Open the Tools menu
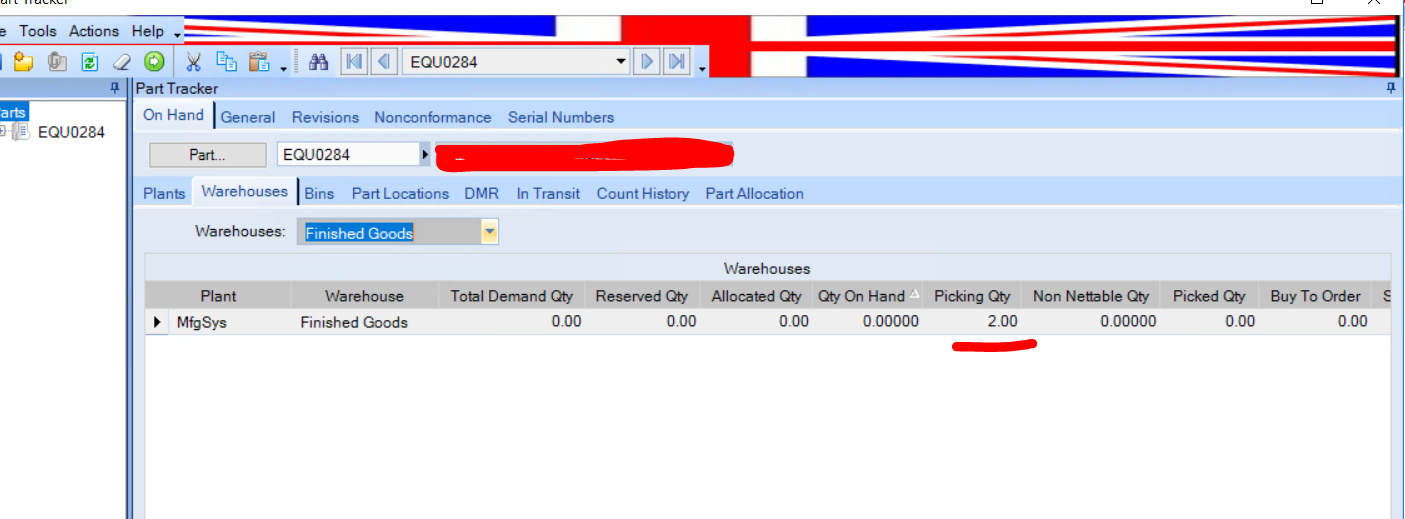Screen dimensions: 1405x519 [39, 31]
